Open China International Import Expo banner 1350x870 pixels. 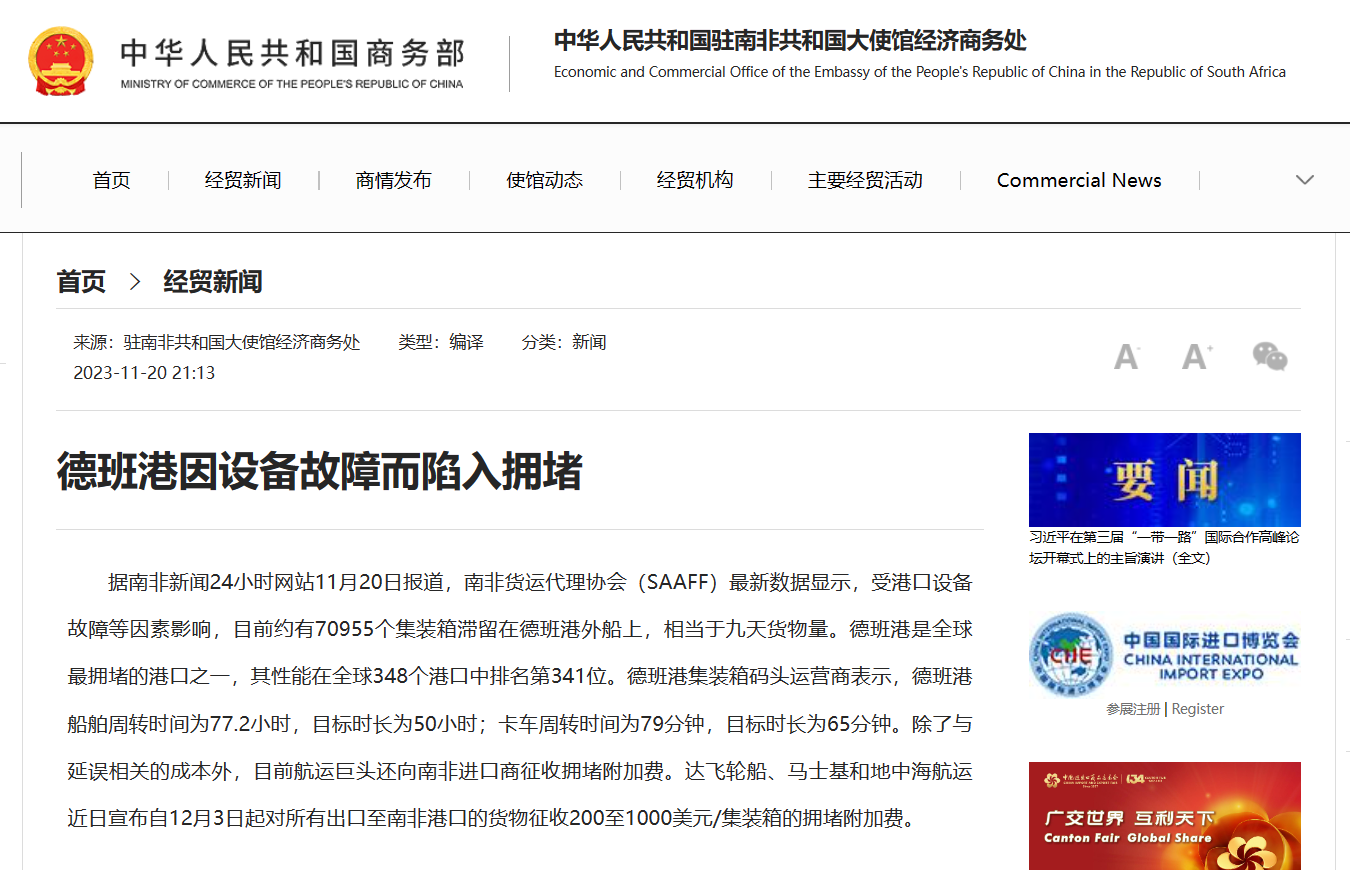(1165, 655)
